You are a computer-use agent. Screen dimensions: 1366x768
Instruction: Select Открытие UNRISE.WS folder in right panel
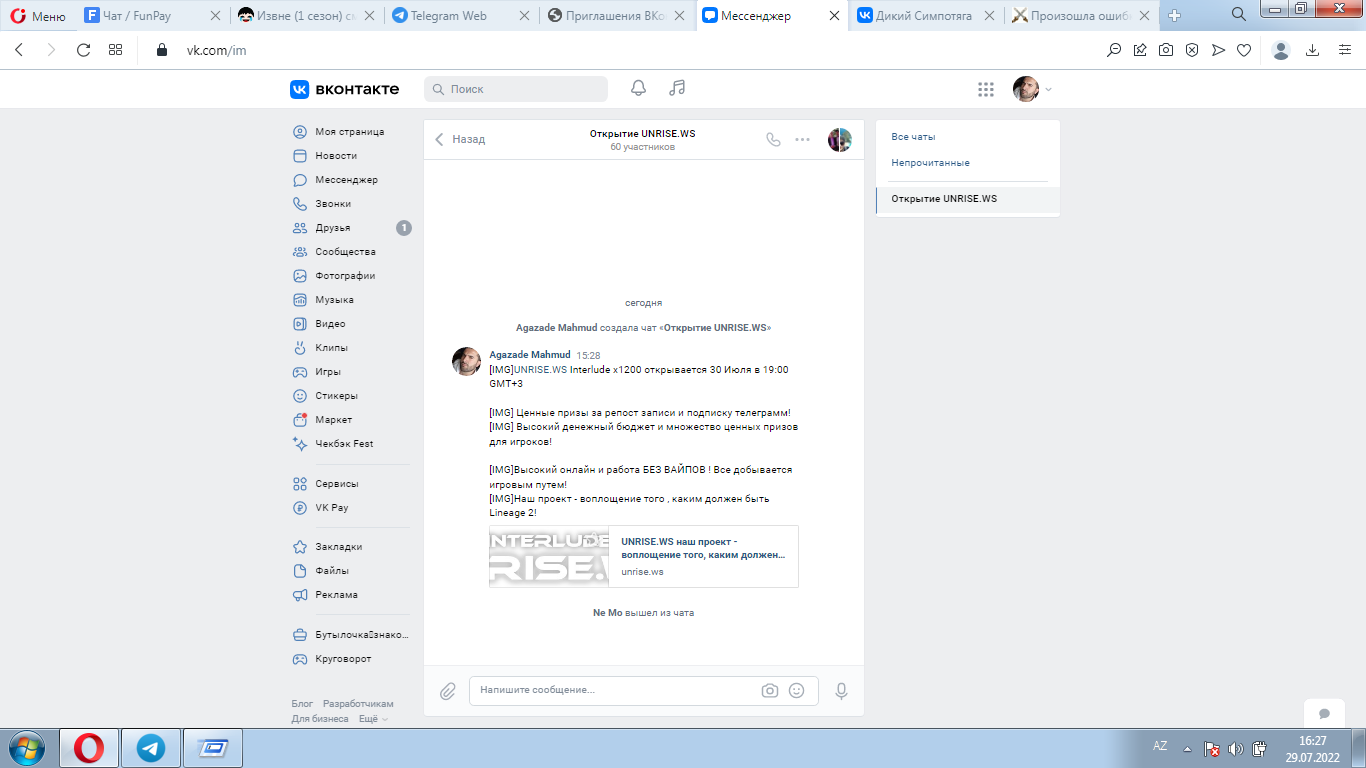click(x=967, y=199)
